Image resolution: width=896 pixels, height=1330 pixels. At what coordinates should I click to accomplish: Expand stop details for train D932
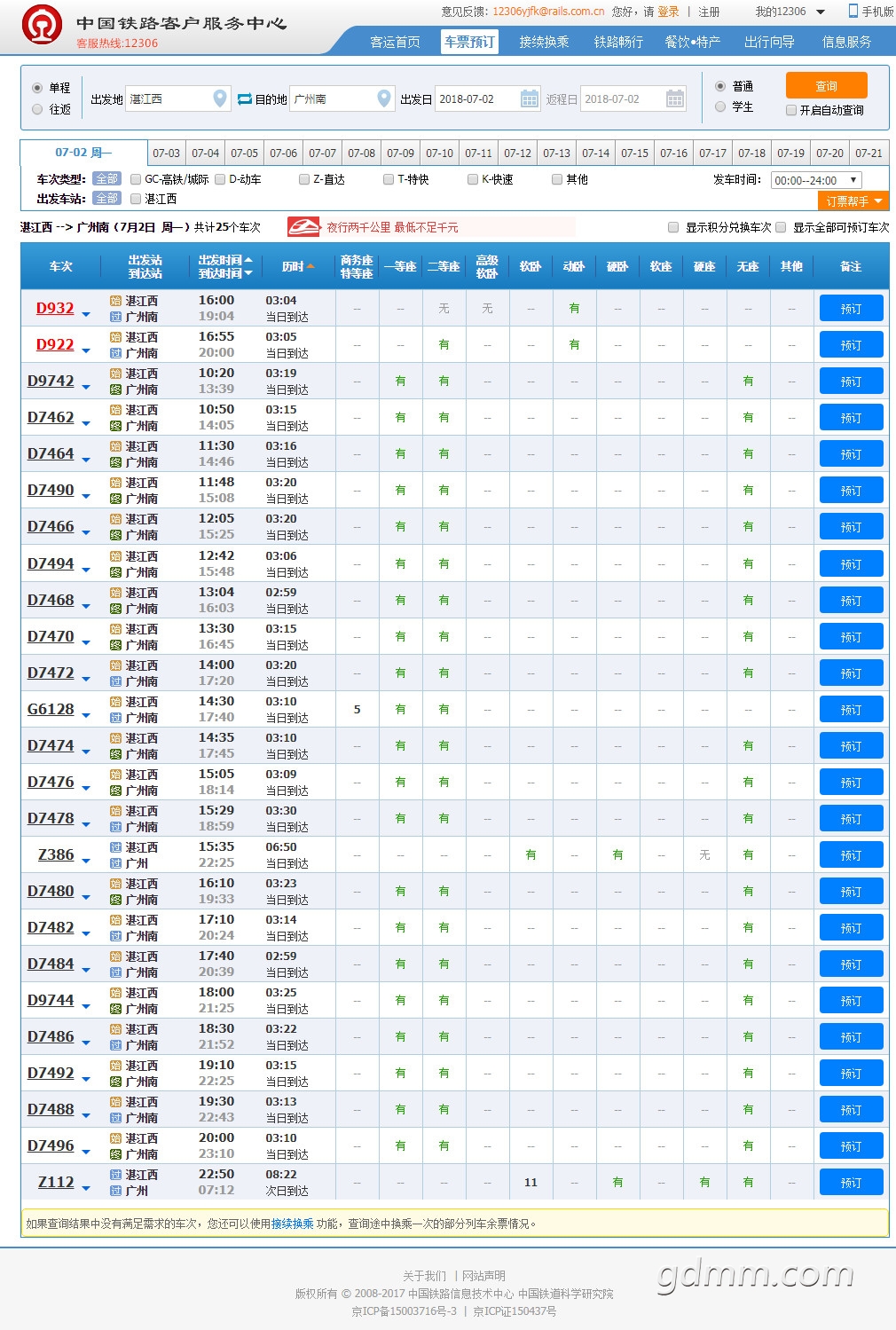[x=86, y=314]
